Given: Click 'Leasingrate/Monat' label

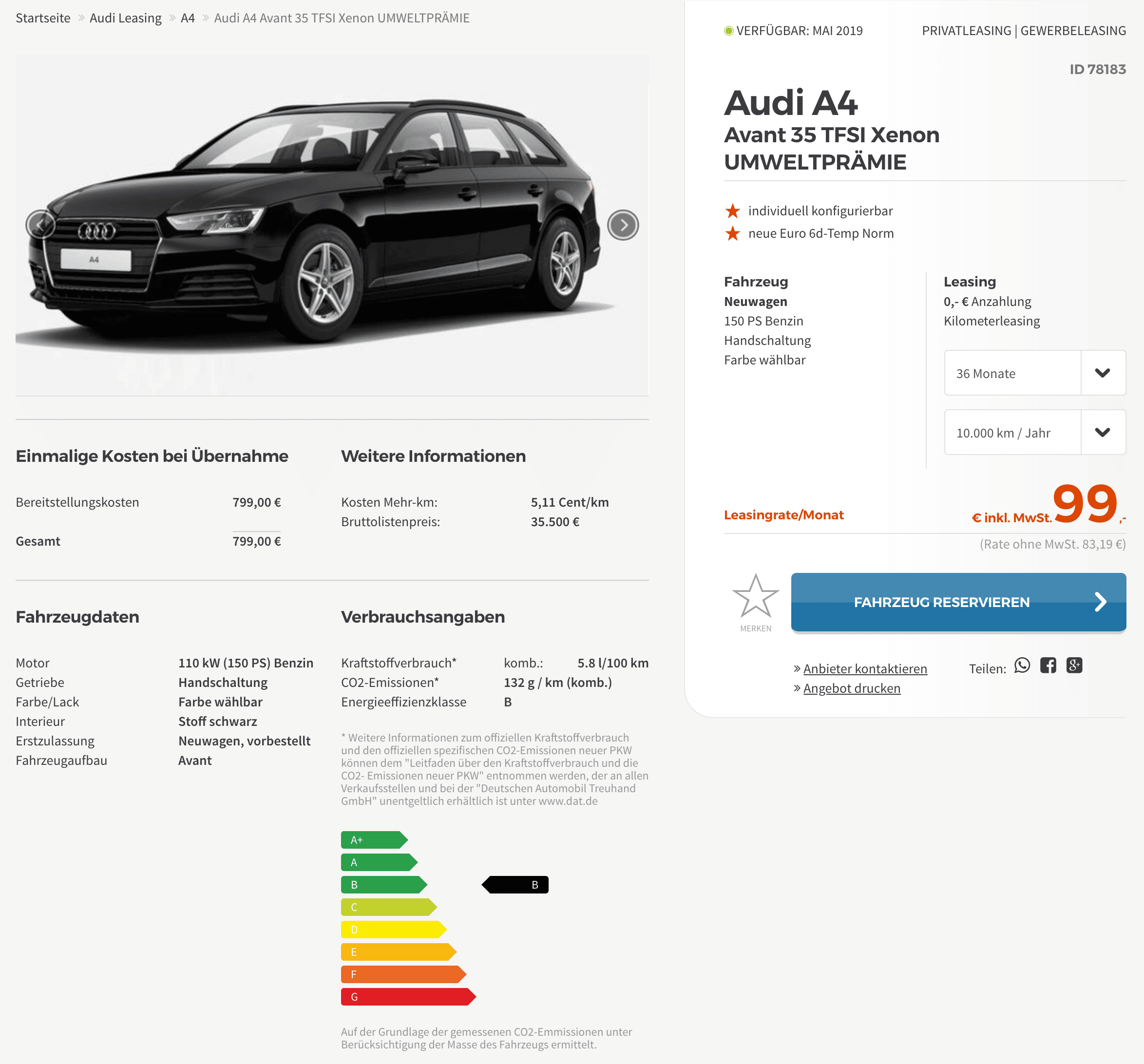Looking at the screenshot, I should pyautogui.click(x=784, y=515).
